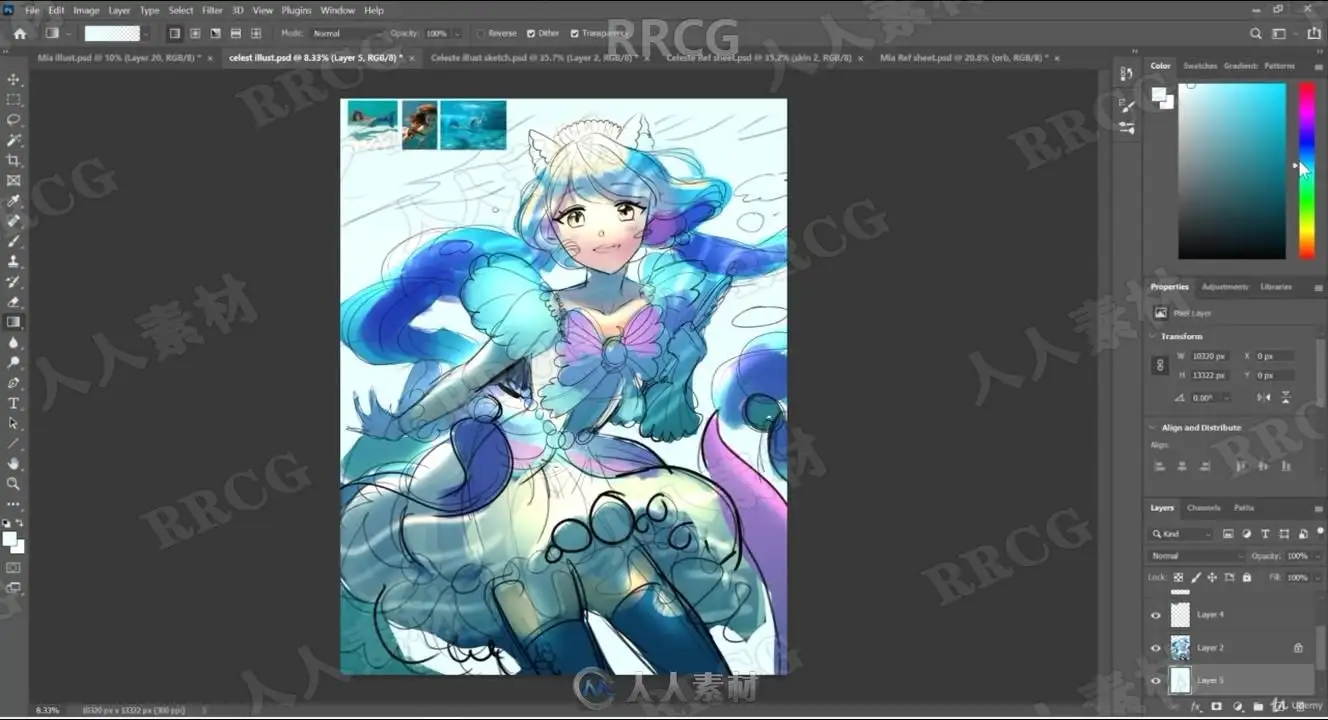Select the Zoom tool
1328x720 pixels.
pyautogui.click(x=13, y=484)
